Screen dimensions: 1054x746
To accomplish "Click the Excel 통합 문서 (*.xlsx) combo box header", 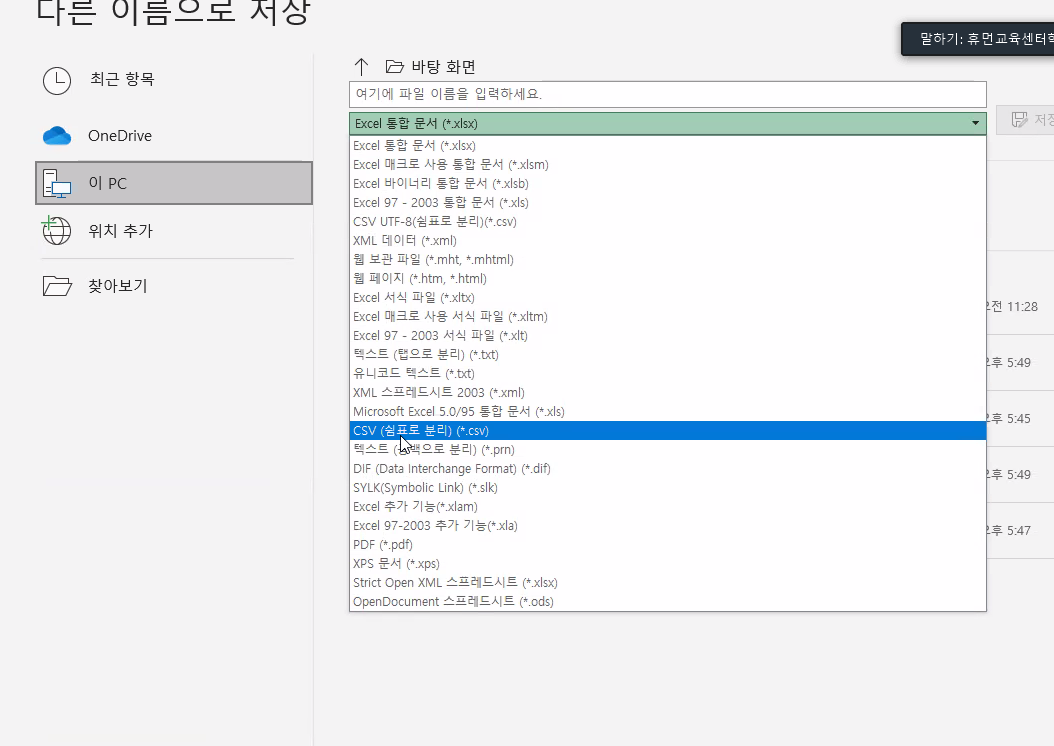I will [667, 124].
